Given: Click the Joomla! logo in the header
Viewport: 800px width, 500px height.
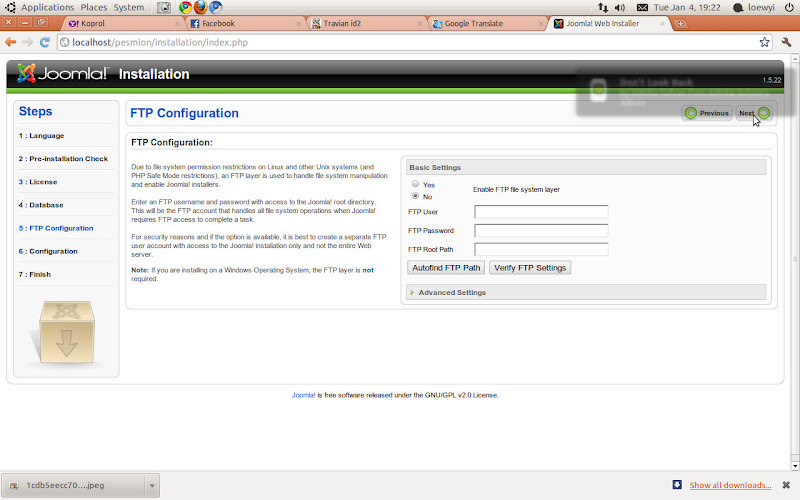Looking at the screenshot, I should (x=62, y=73).
